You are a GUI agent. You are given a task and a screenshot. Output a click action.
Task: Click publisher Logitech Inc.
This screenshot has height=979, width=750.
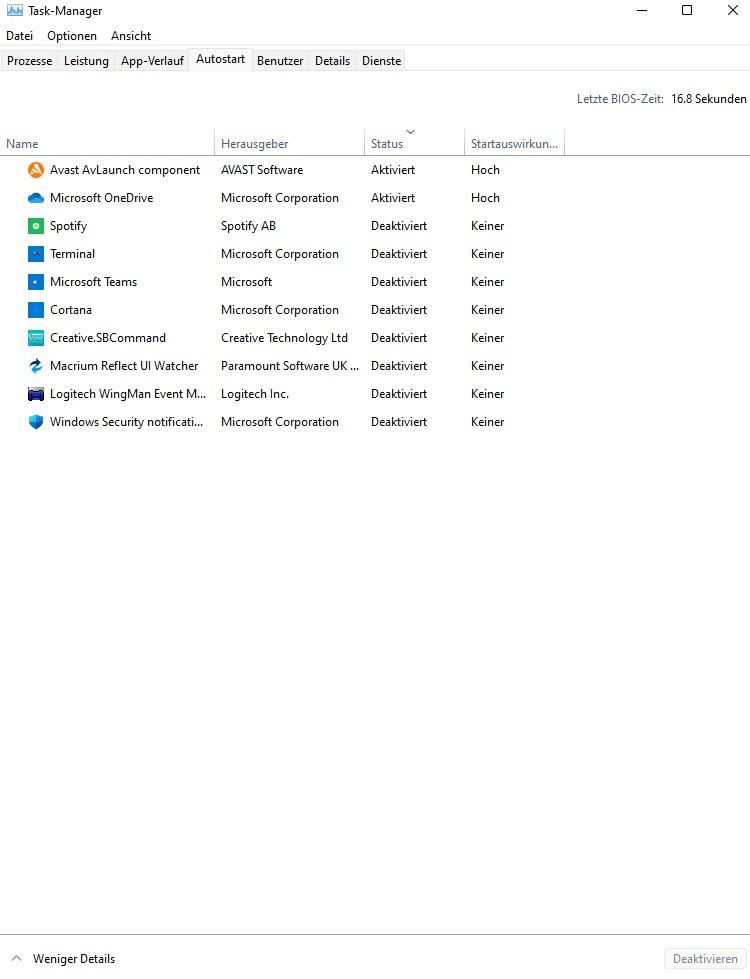click(x=255, y=394)
